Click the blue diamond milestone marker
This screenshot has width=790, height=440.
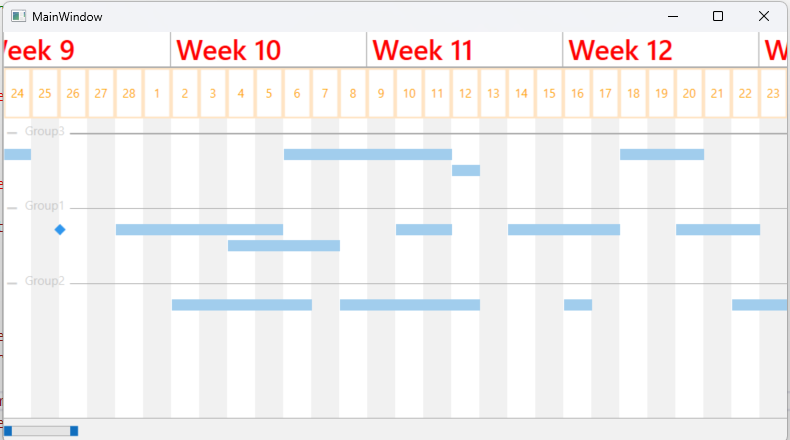click(60, 230)
